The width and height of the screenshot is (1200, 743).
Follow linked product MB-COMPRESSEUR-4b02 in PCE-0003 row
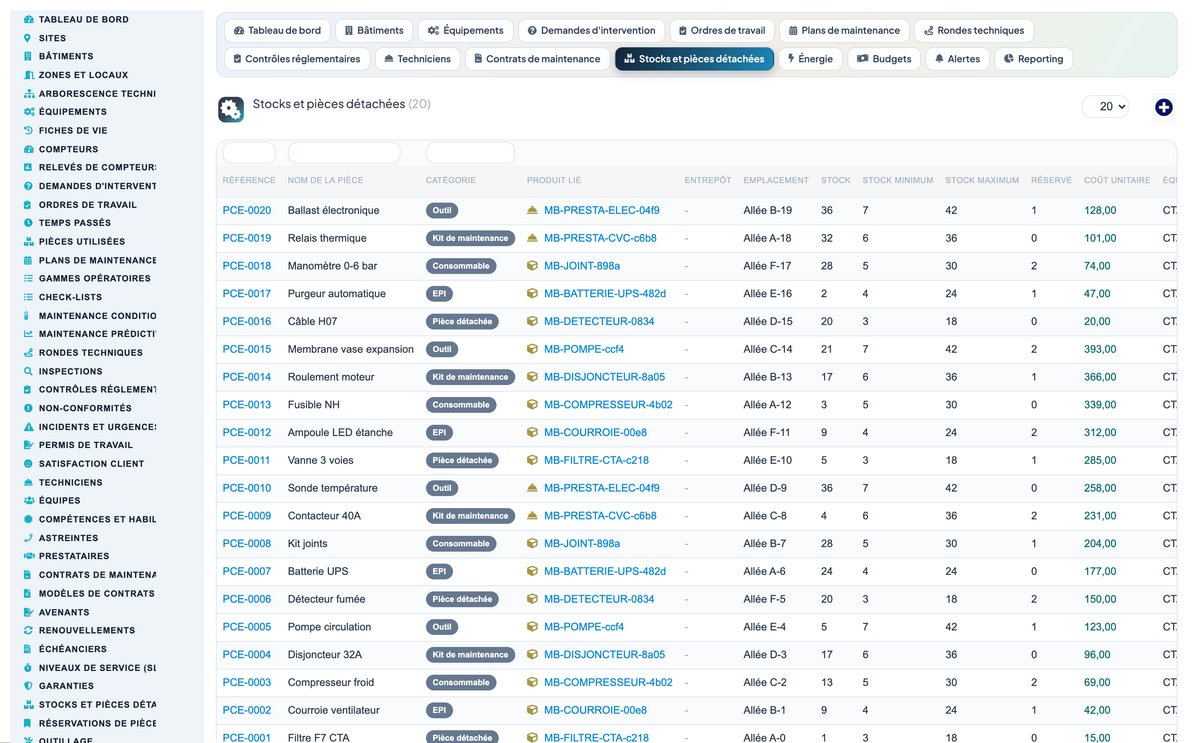(608, 683)
